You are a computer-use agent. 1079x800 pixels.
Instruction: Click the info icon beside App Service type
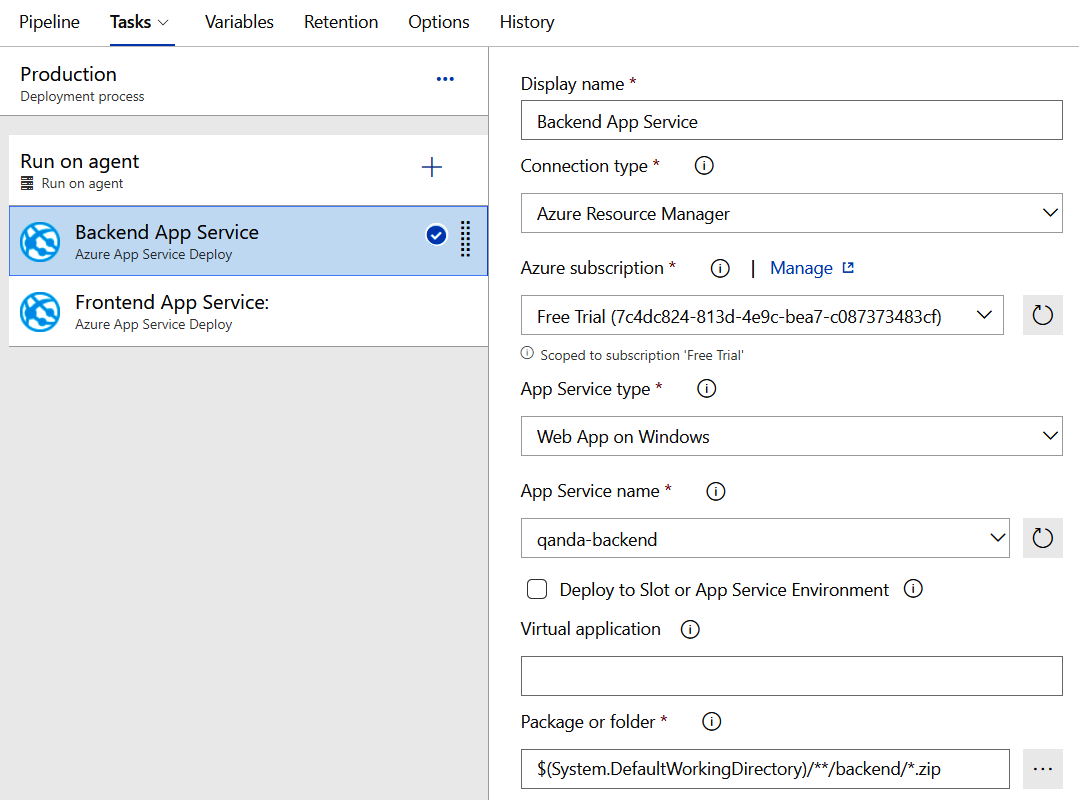[x=707, y=389]
